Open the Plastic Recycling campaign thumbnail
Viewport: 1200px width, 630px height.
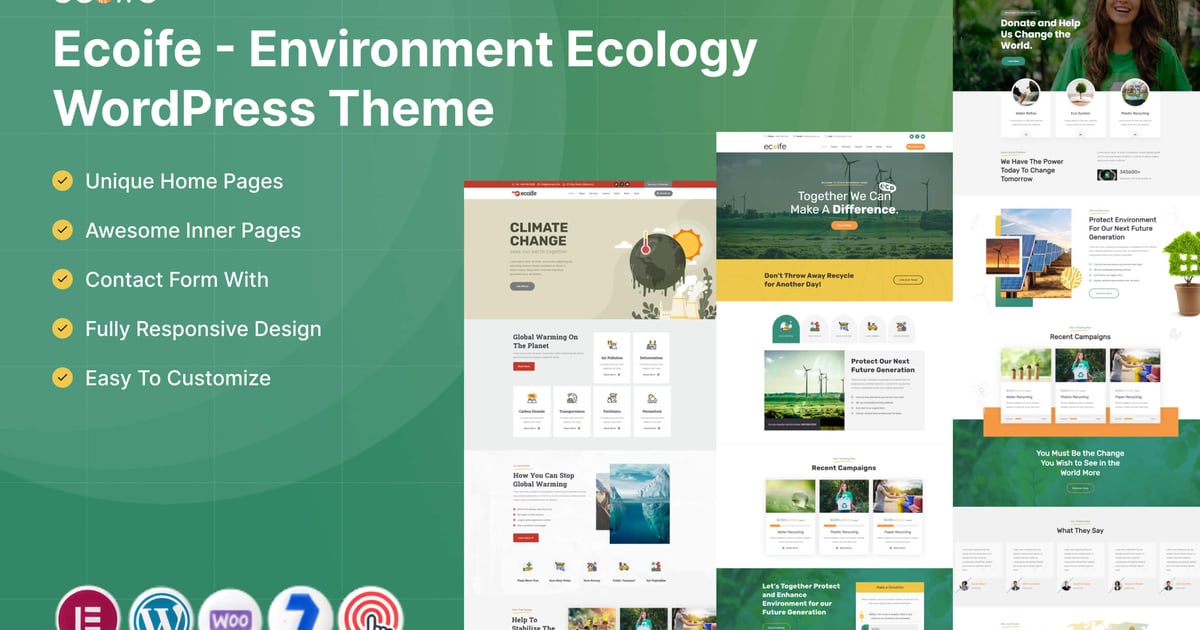844,497
